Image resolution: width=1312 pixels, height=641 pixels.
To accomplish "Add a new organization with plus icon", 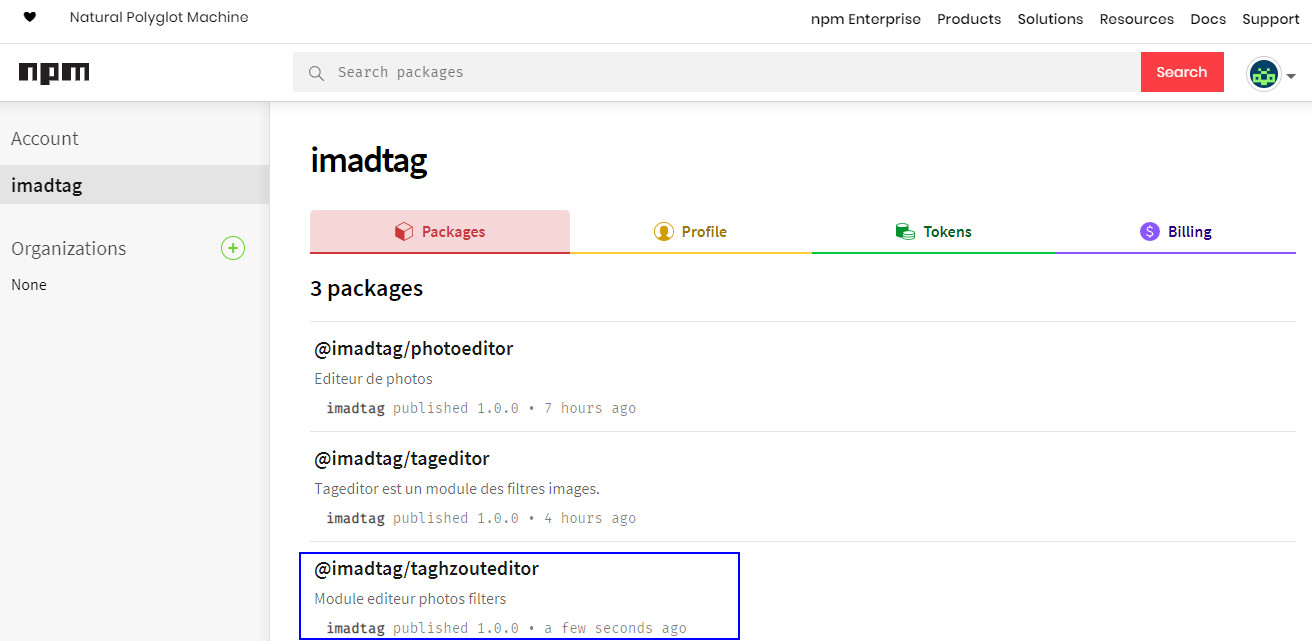I will 233,248.
